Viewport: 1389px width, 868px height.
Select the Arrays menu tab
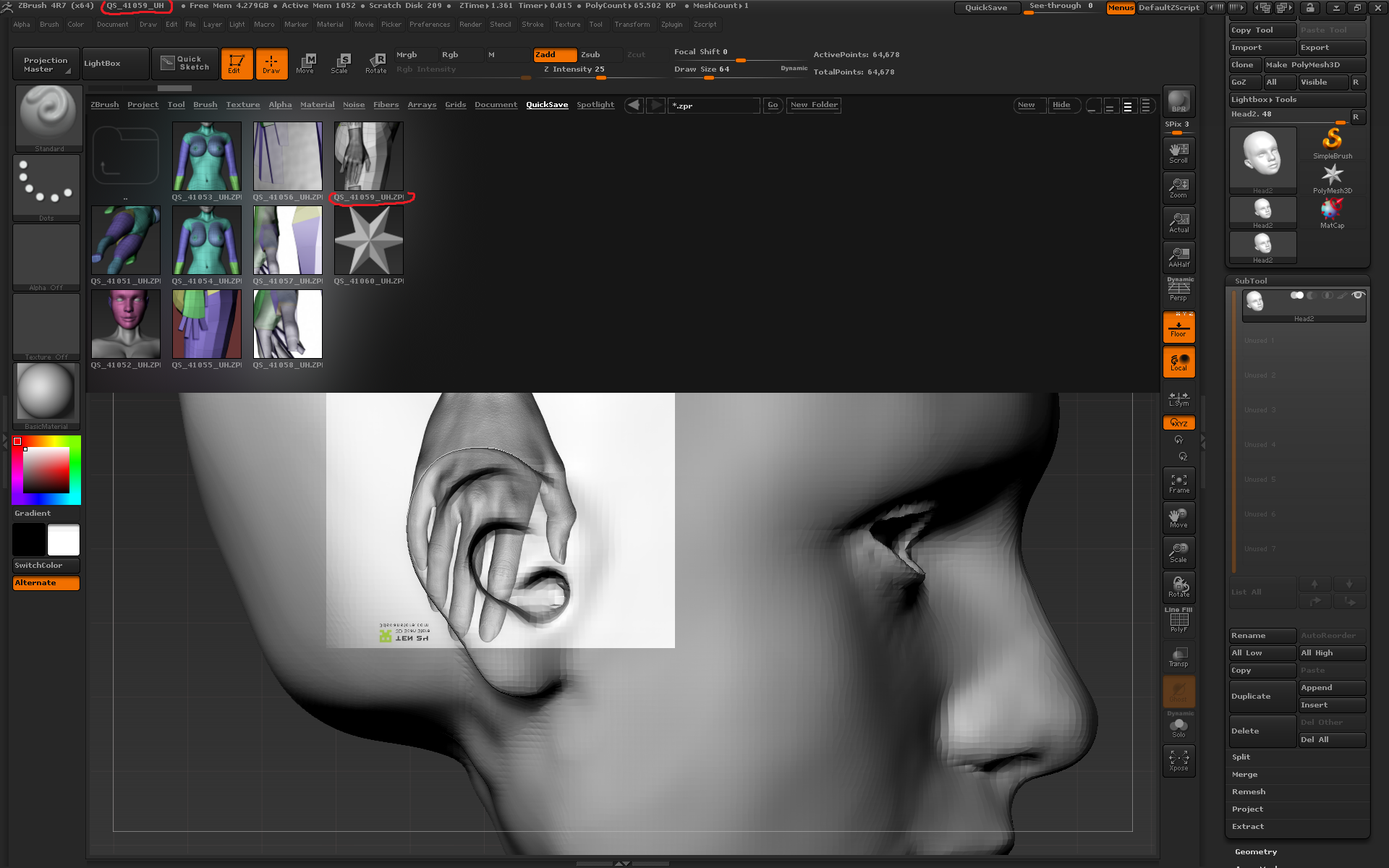pos(420,104)
